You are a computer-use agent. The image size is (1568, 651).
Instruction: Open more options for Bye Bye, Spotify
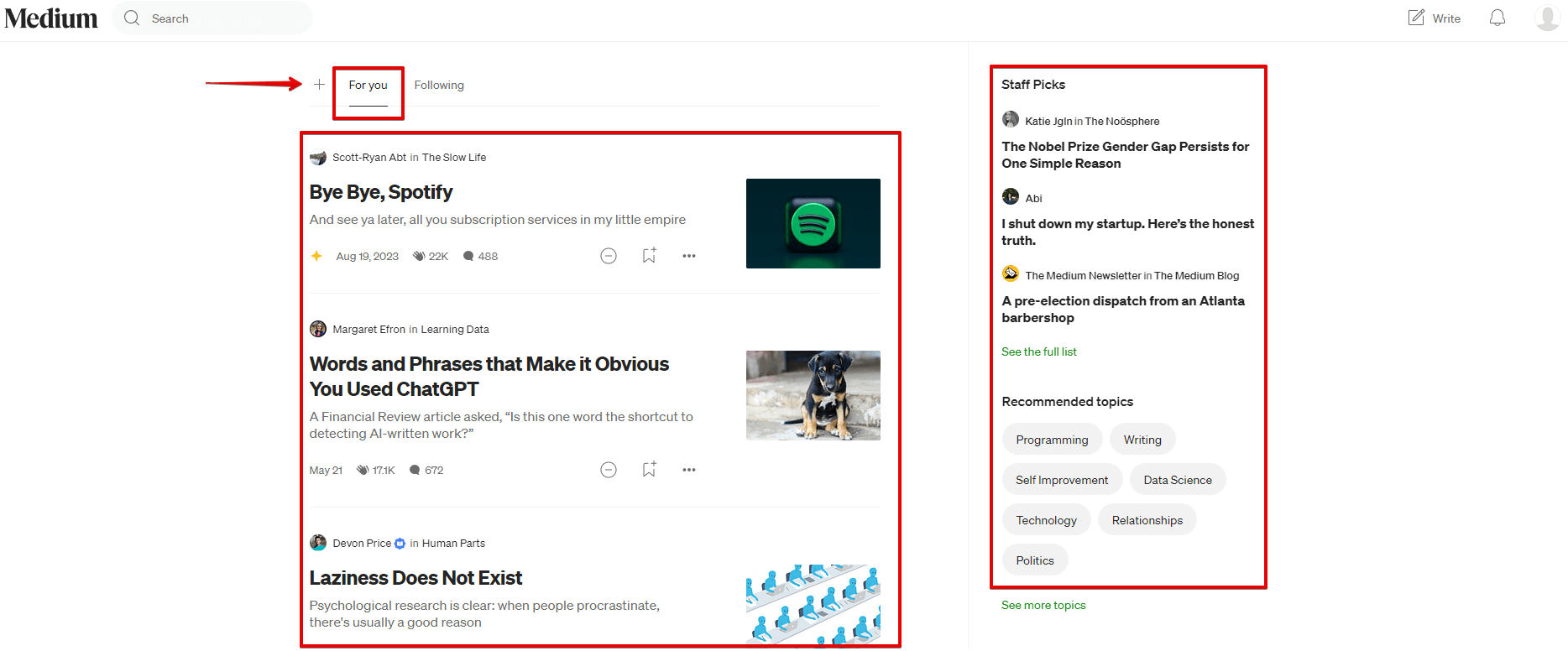689,256
